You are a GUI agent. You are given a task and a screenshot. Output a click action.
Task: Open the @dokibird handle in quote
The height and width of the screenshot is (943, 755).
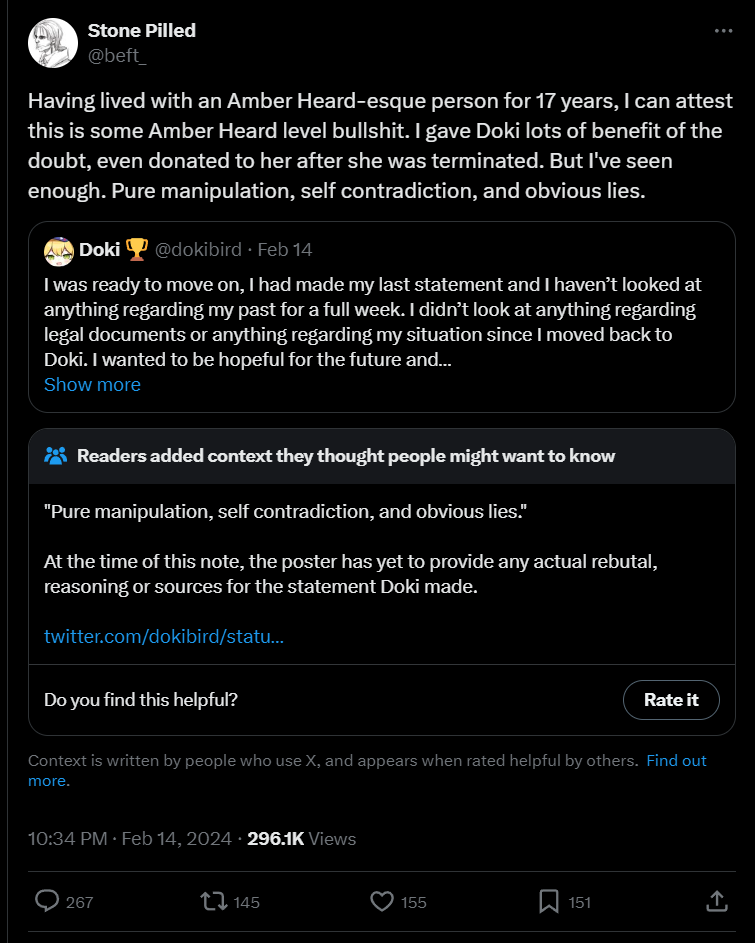click(199, 250)
